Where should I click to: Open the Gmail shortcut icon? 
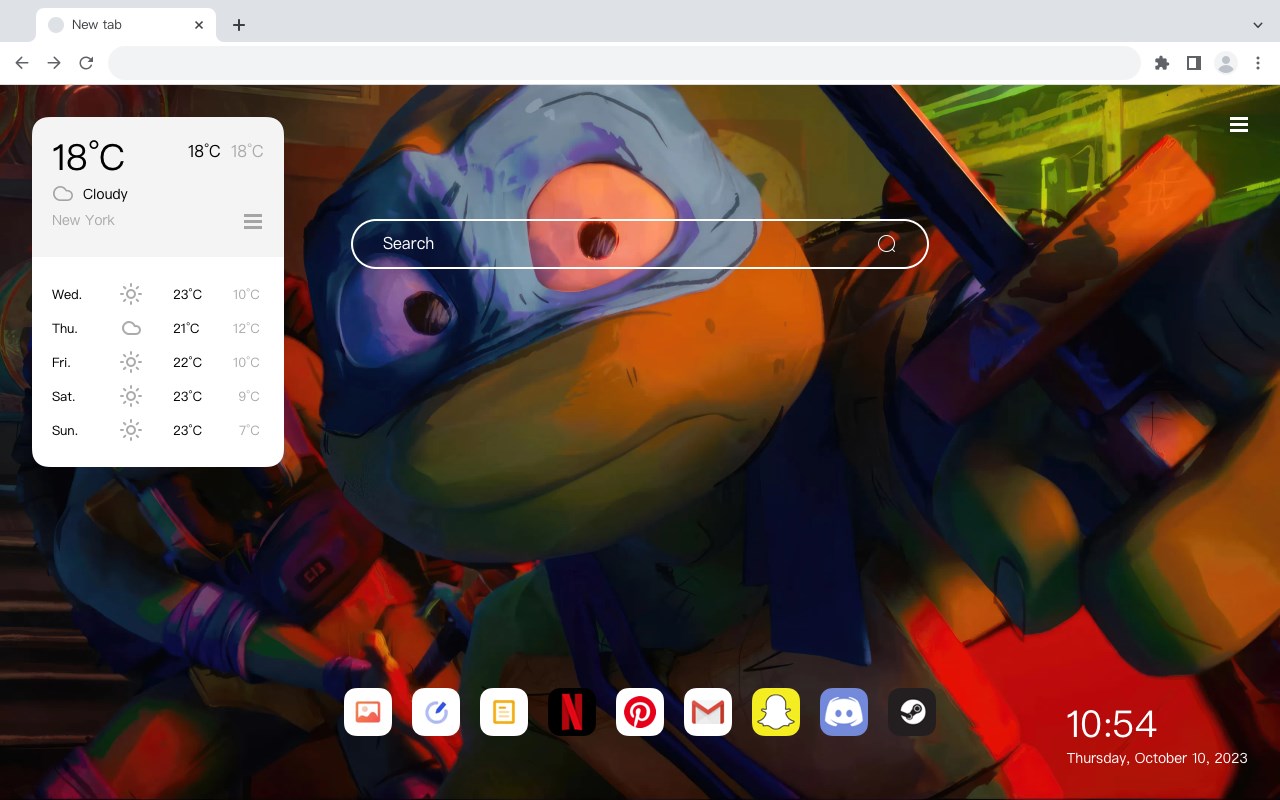click(708, 712)
